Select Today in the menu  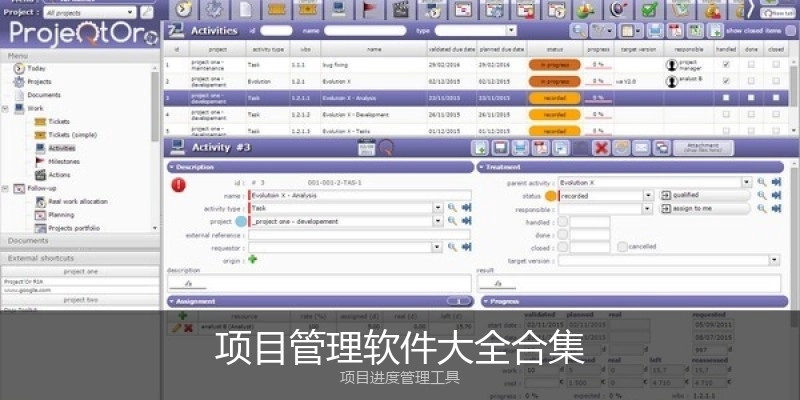click(37, 68)
